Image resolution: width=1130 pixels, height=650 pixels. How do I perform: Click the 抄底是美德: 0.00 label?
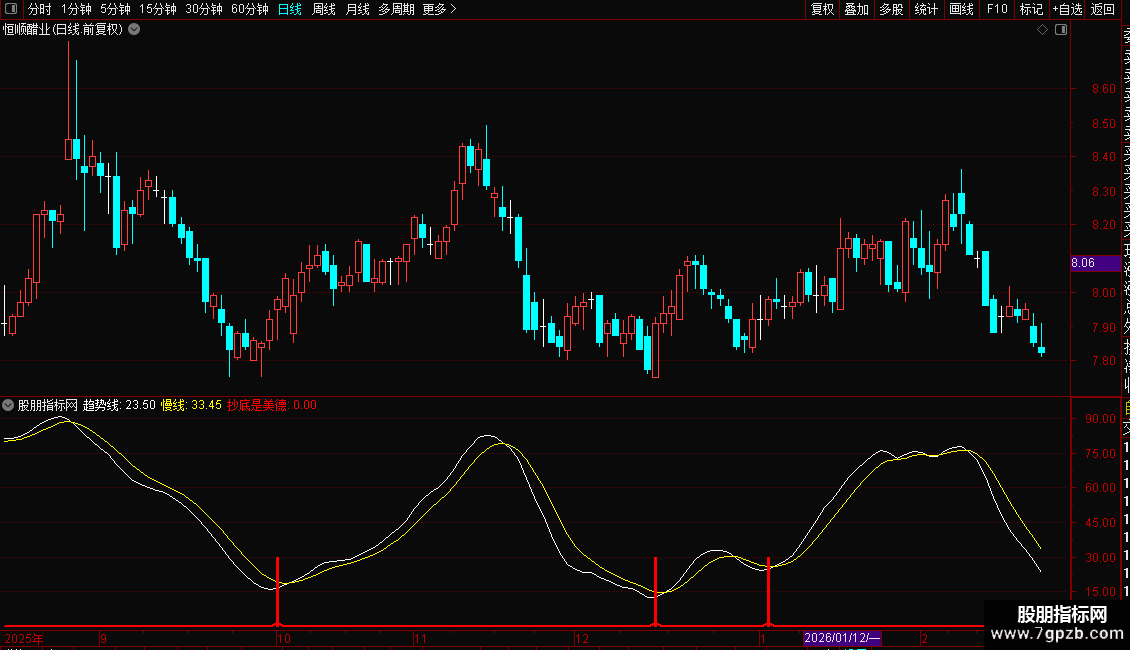[272, 405]
